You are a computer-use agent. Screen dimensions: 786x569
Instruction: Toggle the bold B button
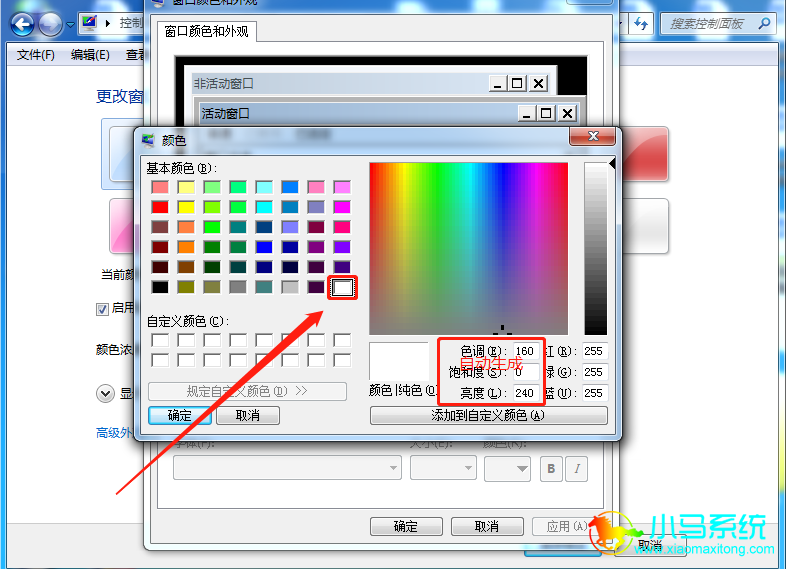click(551, 469)
